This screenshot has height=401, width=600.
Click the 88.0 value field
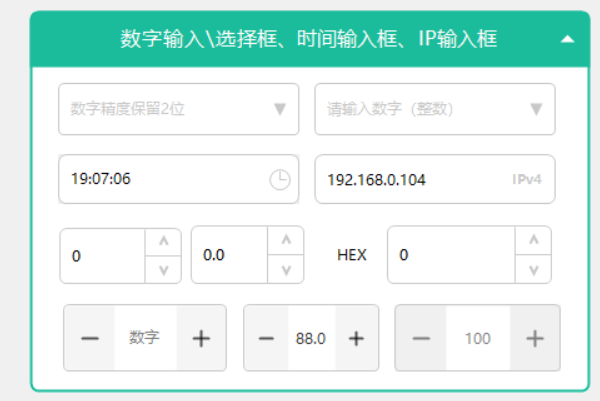[x=312, y=338]
